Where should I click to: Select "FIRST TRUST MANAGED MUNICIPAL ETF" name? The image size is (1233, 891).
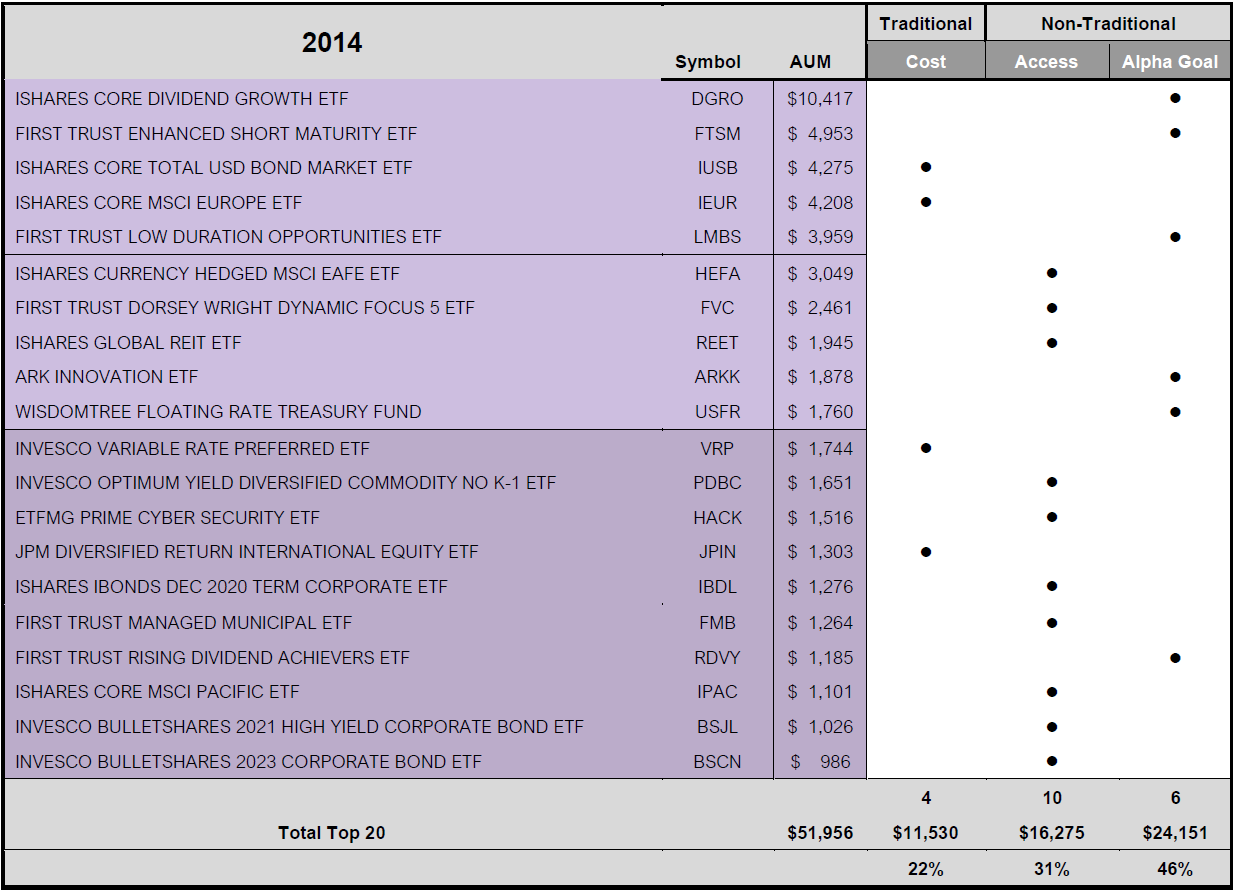point(184,622)
